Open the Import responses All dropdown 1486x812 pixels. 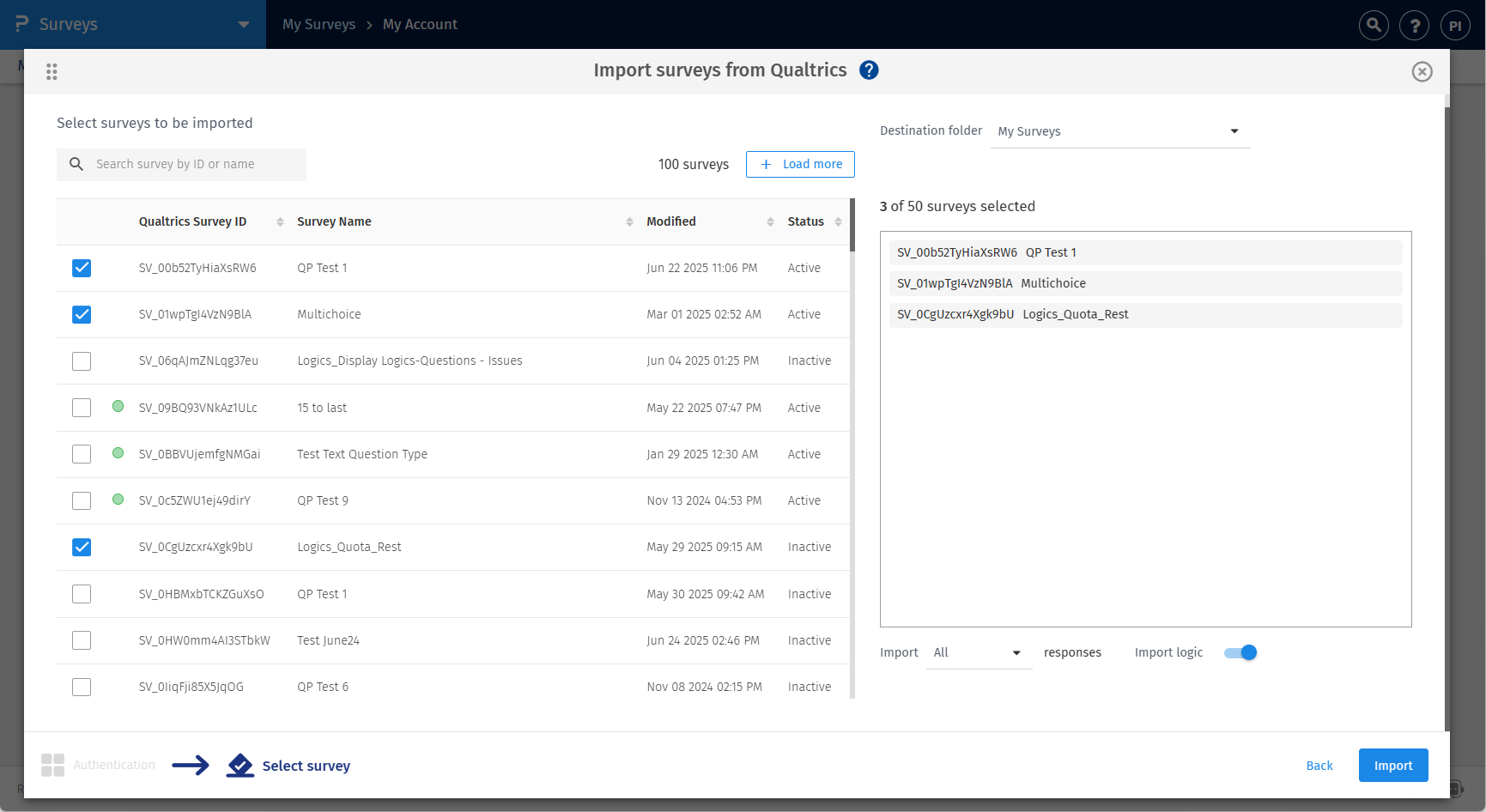(x=979, y=652)
